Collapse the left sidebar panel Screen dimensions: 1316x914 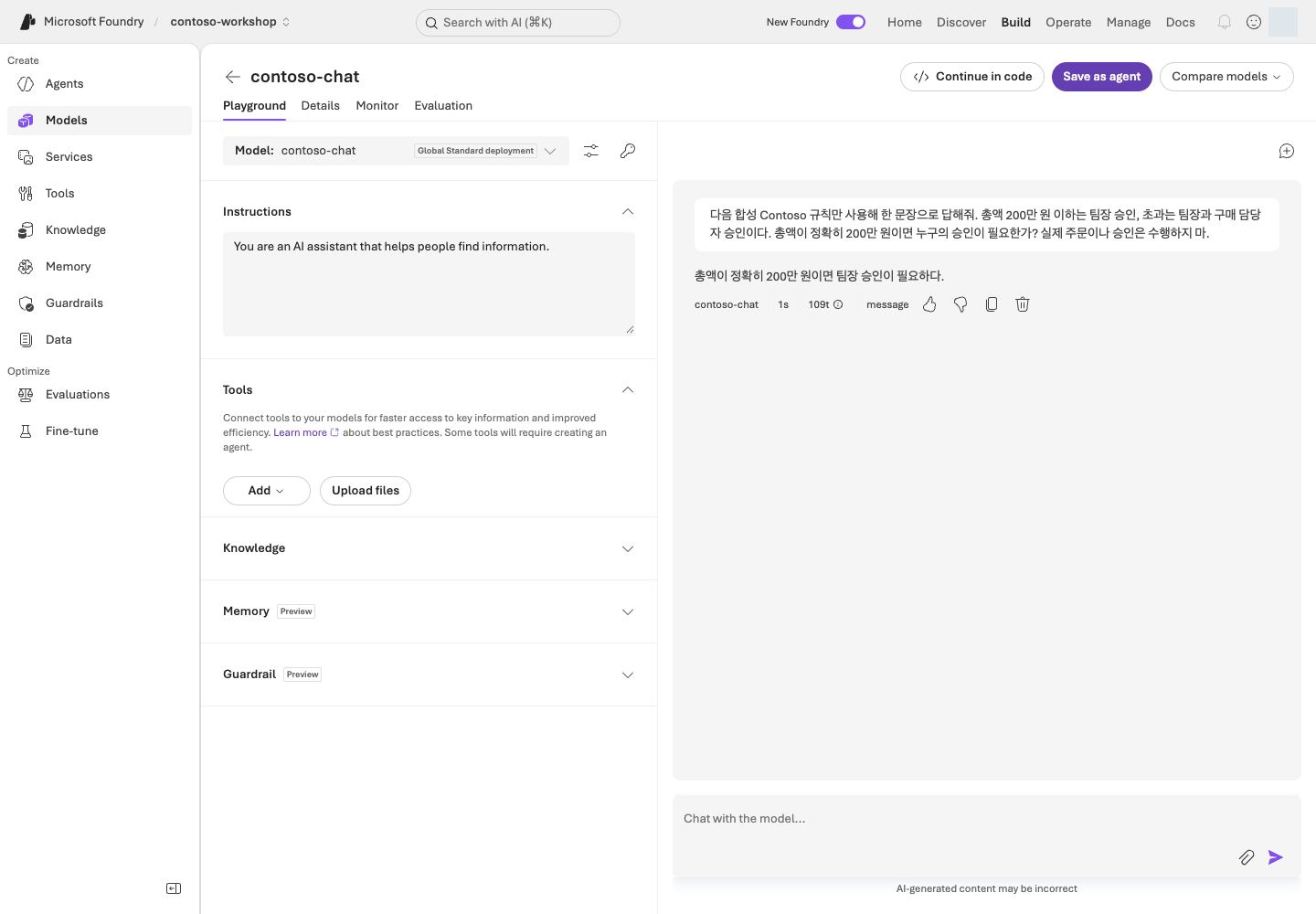[174, 888]
